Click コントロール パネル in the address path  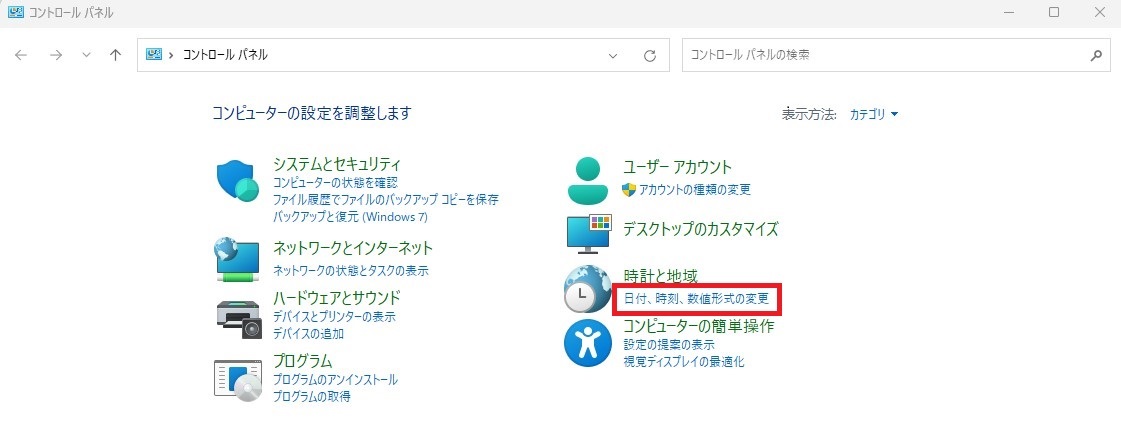click(x=225, y=54)
